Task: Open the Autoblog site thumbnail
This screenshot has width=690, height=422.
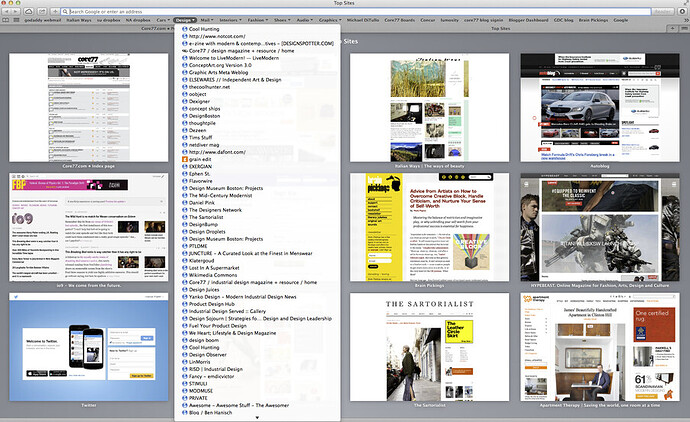Action: coord(600,108)
